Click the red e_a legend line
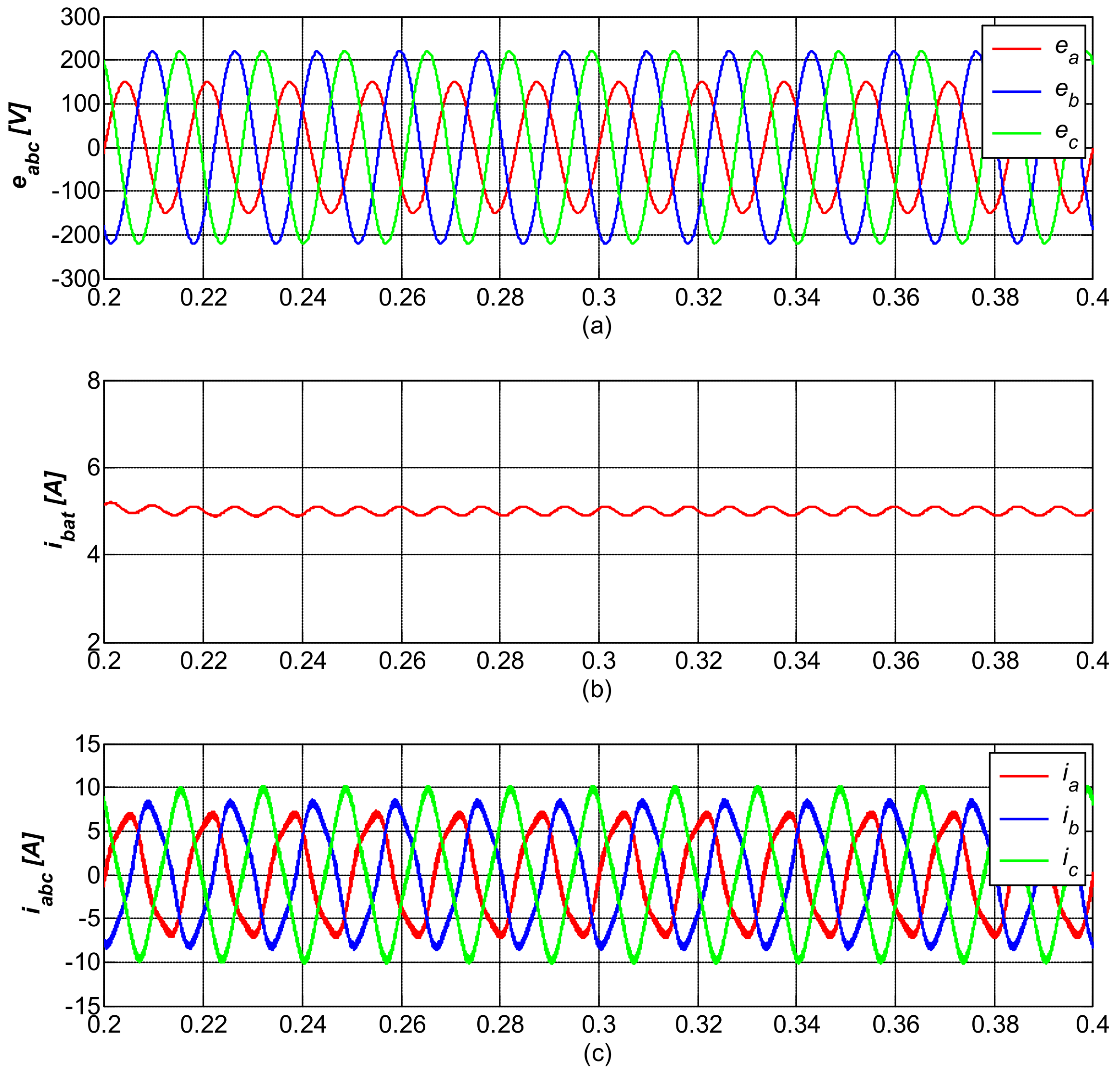 (1017, 49)
